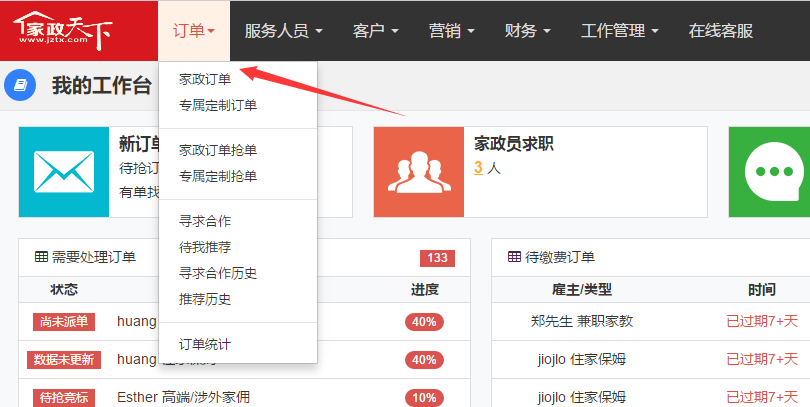
Task: Click the 雇主/类型 column header
Action: click(582, 290)
